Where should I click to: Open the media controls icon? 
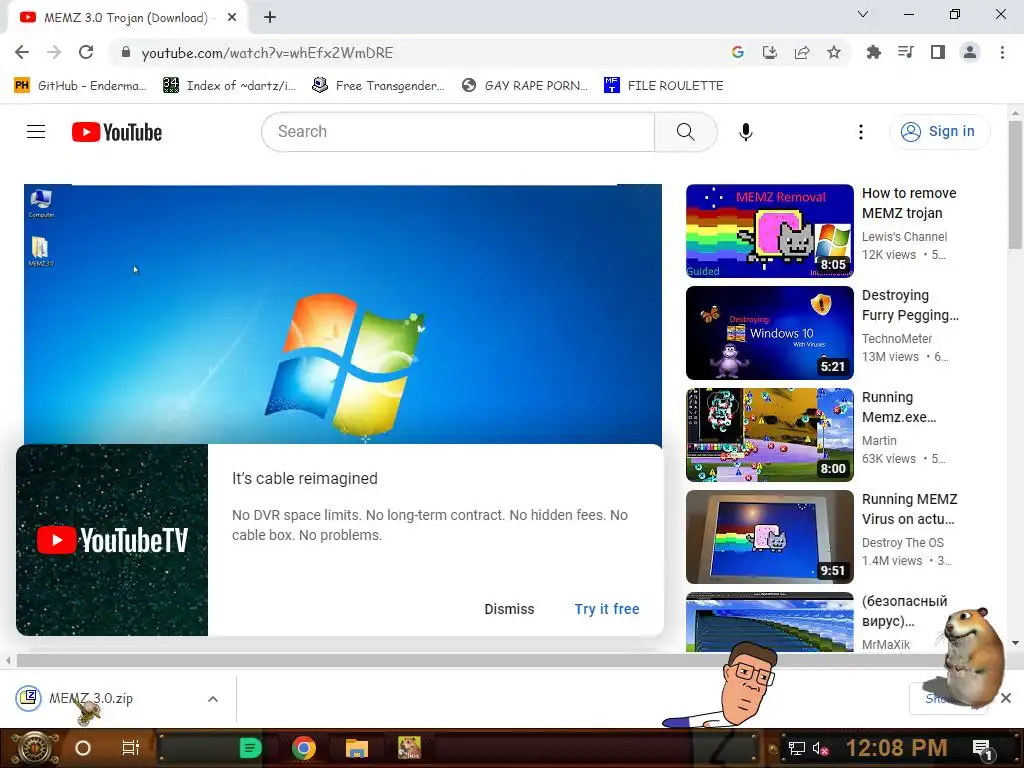click(906, 52)
